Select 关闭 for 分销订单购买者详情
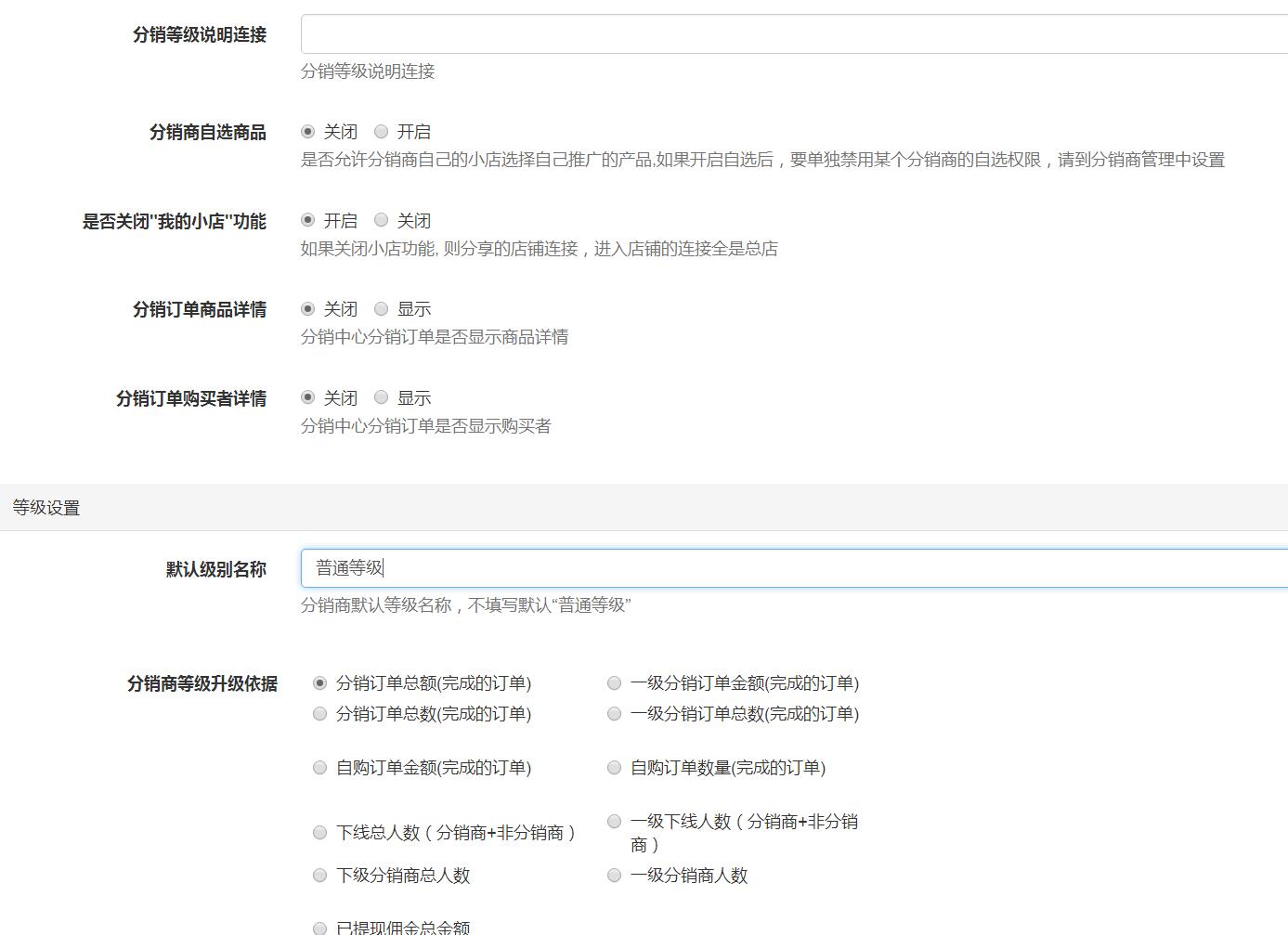 tap(307, 397)
